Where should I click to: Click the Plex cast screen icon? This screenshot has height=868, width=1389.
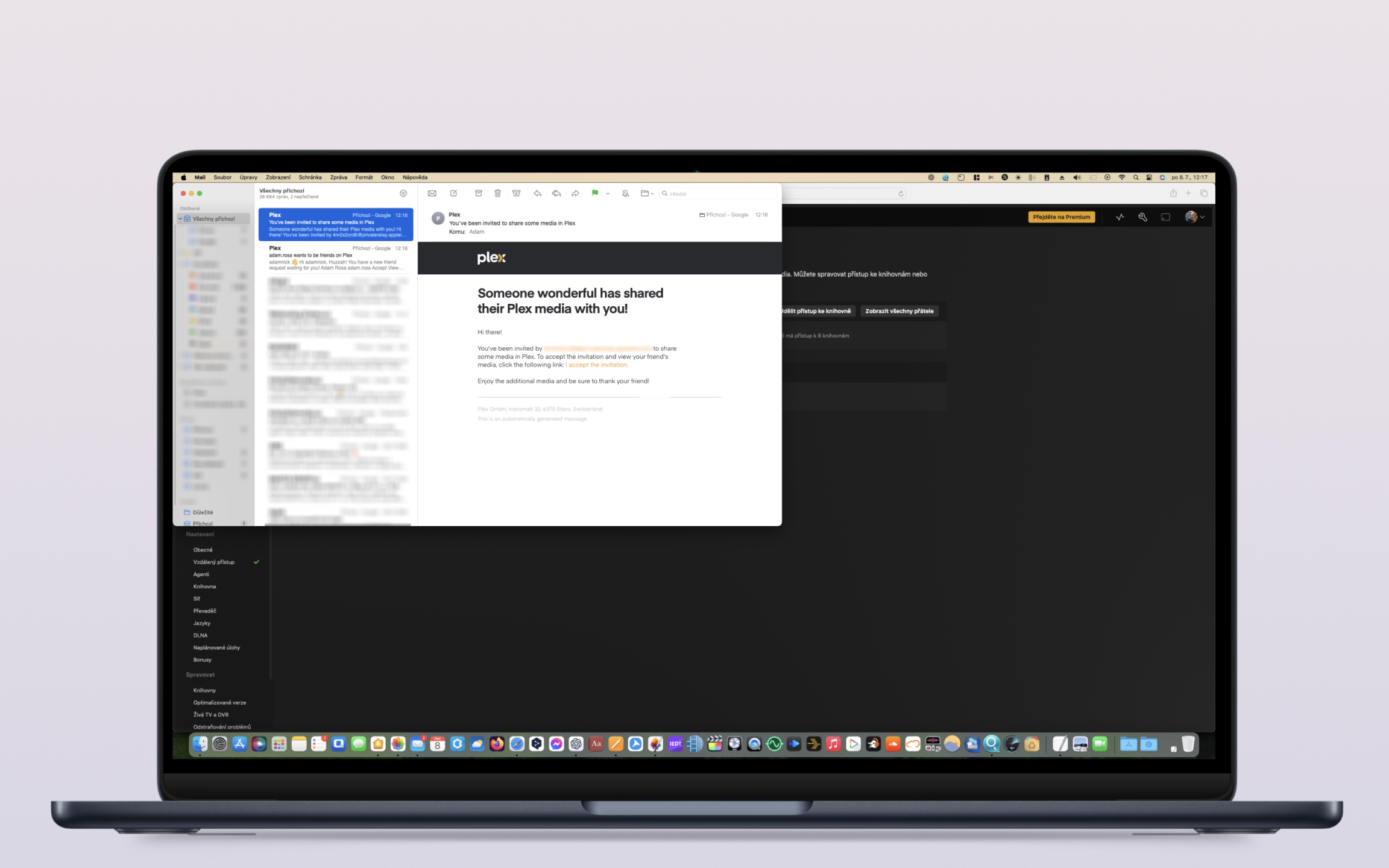point(1165,217)
